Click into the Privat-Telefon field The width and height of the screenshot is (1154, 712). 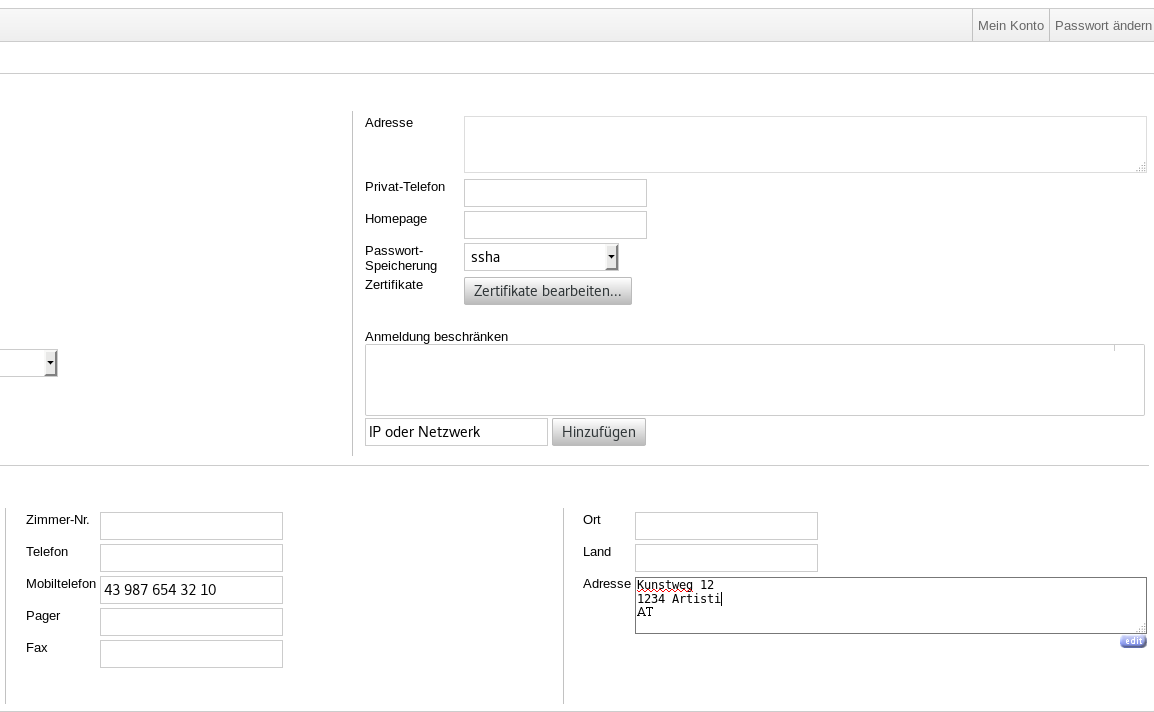(555, 193)
